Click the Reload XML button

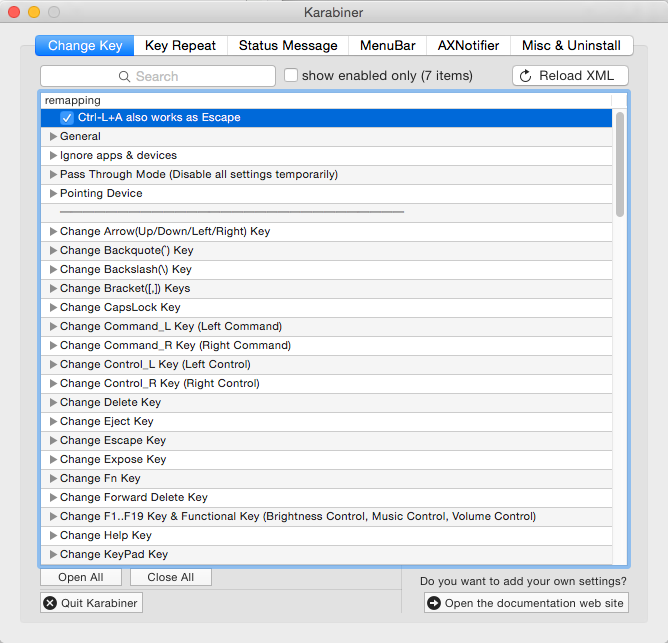pyautogui.click(x=570, y=76)
